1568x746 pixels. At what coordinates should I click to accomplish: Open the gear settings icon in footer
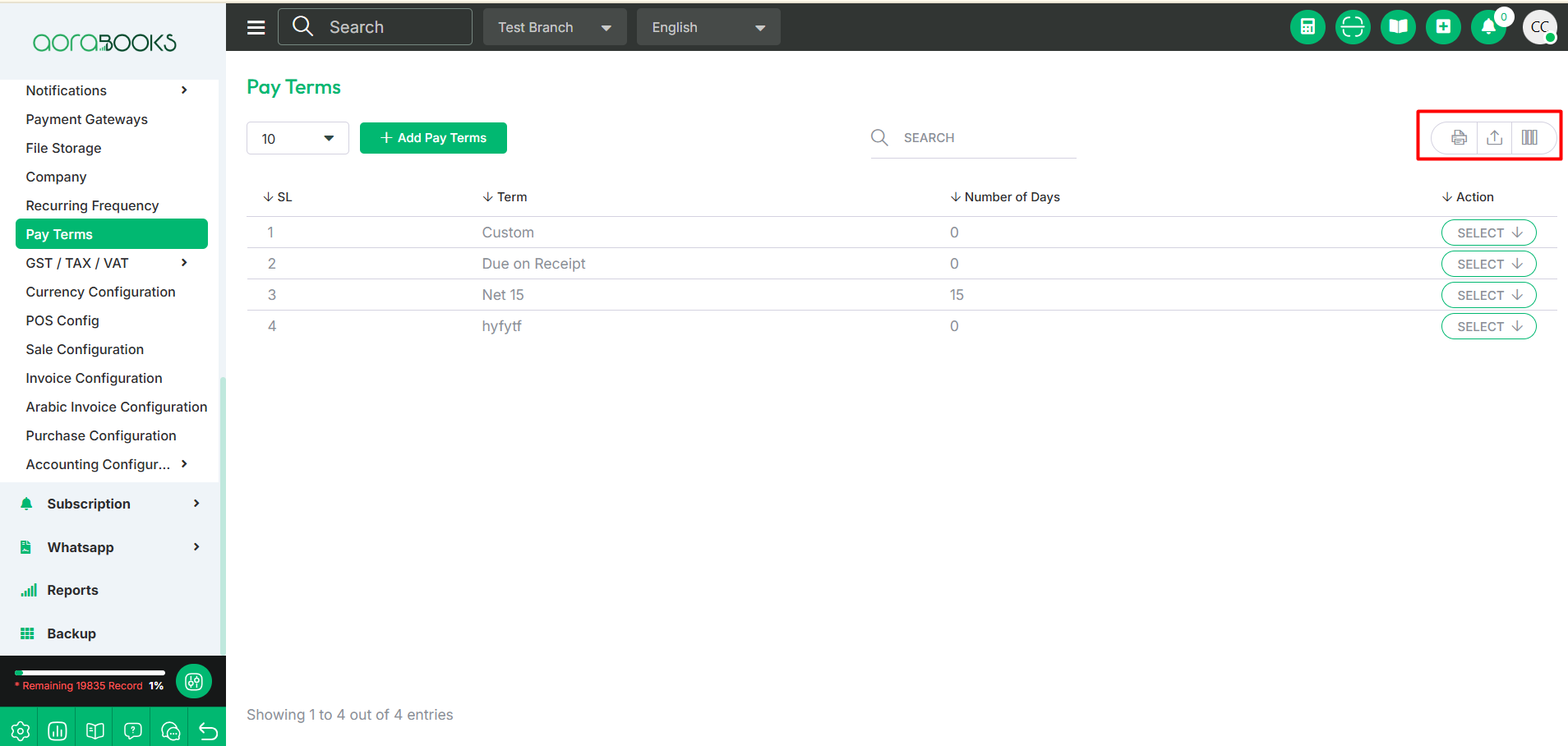tap(20, 731)
